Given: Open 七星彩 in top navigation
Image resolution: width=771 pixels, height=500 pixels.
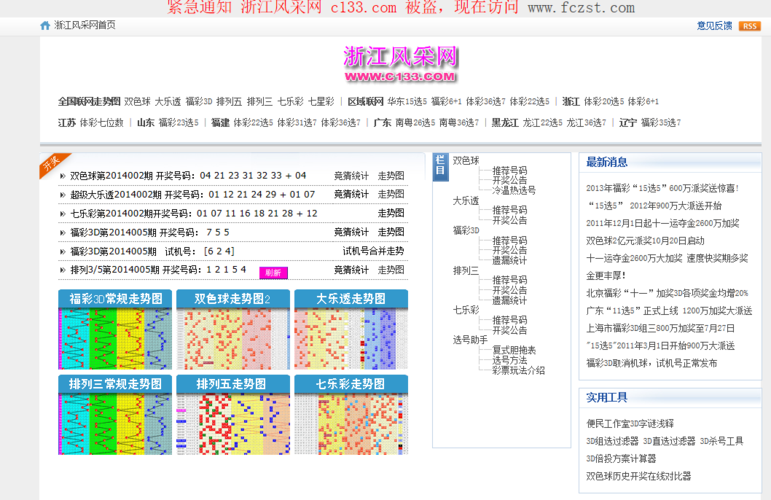Looking at the screenshot, I should tap(321, 102).
